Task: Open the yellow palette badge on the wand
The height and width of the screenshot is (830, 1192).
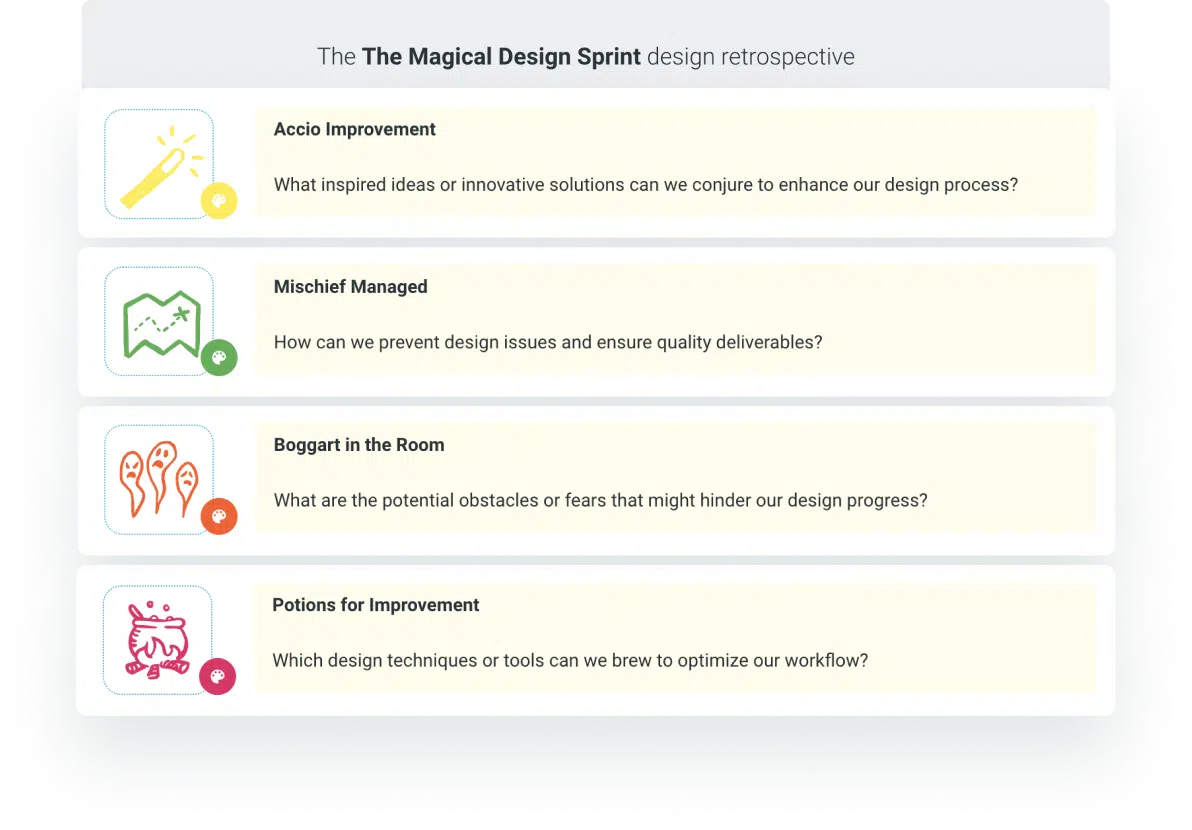Action: coord(219,201)
